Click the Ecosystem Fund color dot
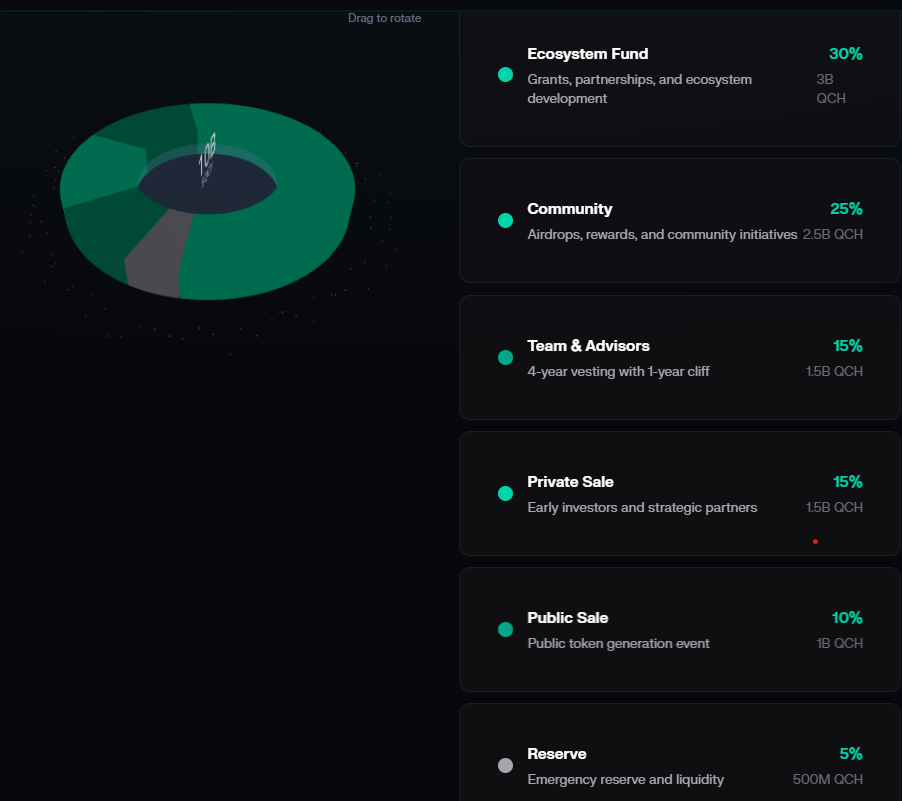Image resolution: width=902 pixels, height=801 pixels. [x=505, y=75]
